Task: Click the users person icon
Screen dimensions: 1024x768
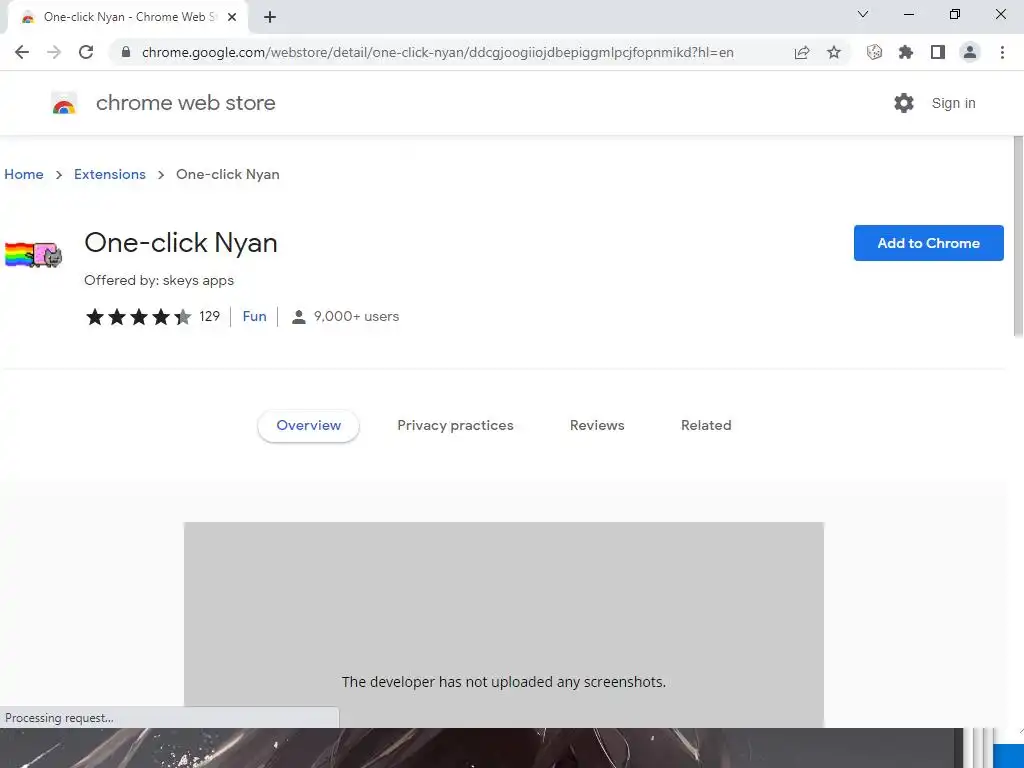Action: pyautogui.click(x=298, y=317)
